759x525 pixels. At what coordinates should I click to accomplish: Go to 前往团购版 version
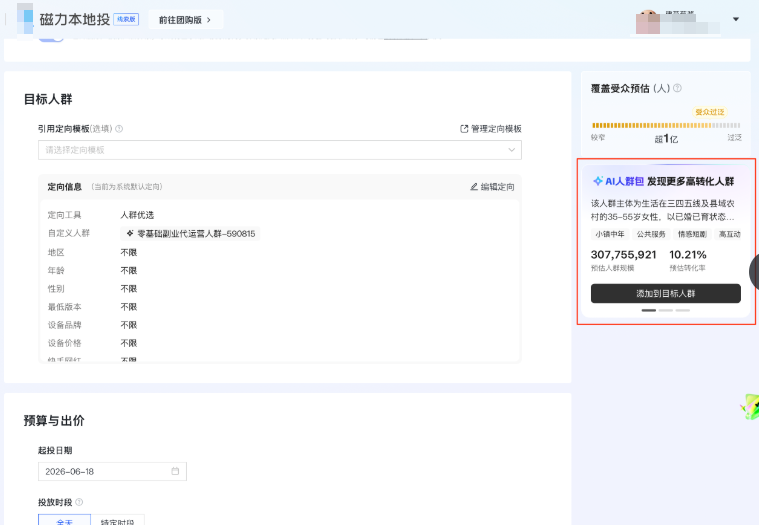tap(185, 20)
